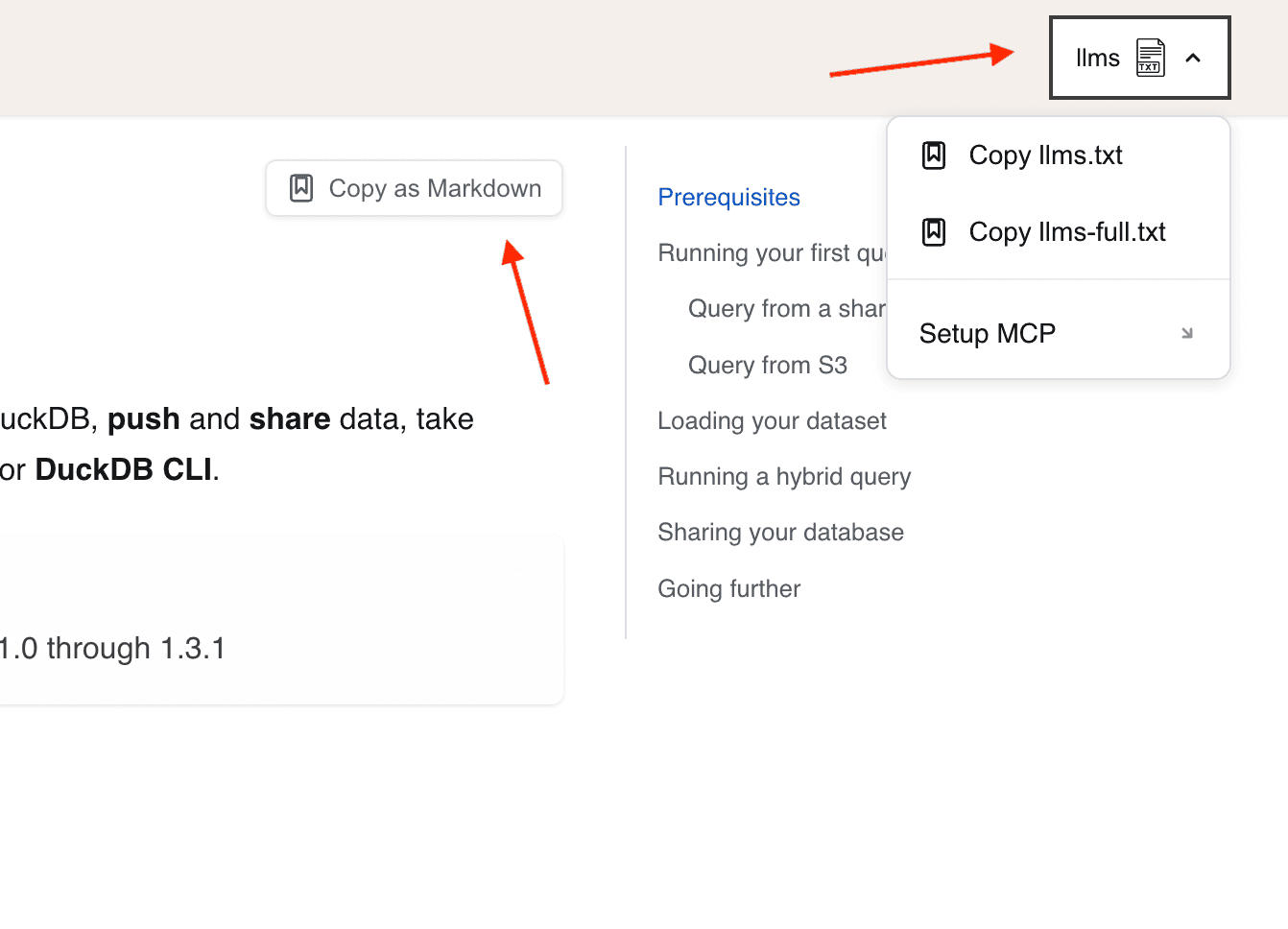Image resolution: width=1288 pixels, height=929 pixels.
Task: Jump to the Prerequisites section
Action: pos(728,197)
